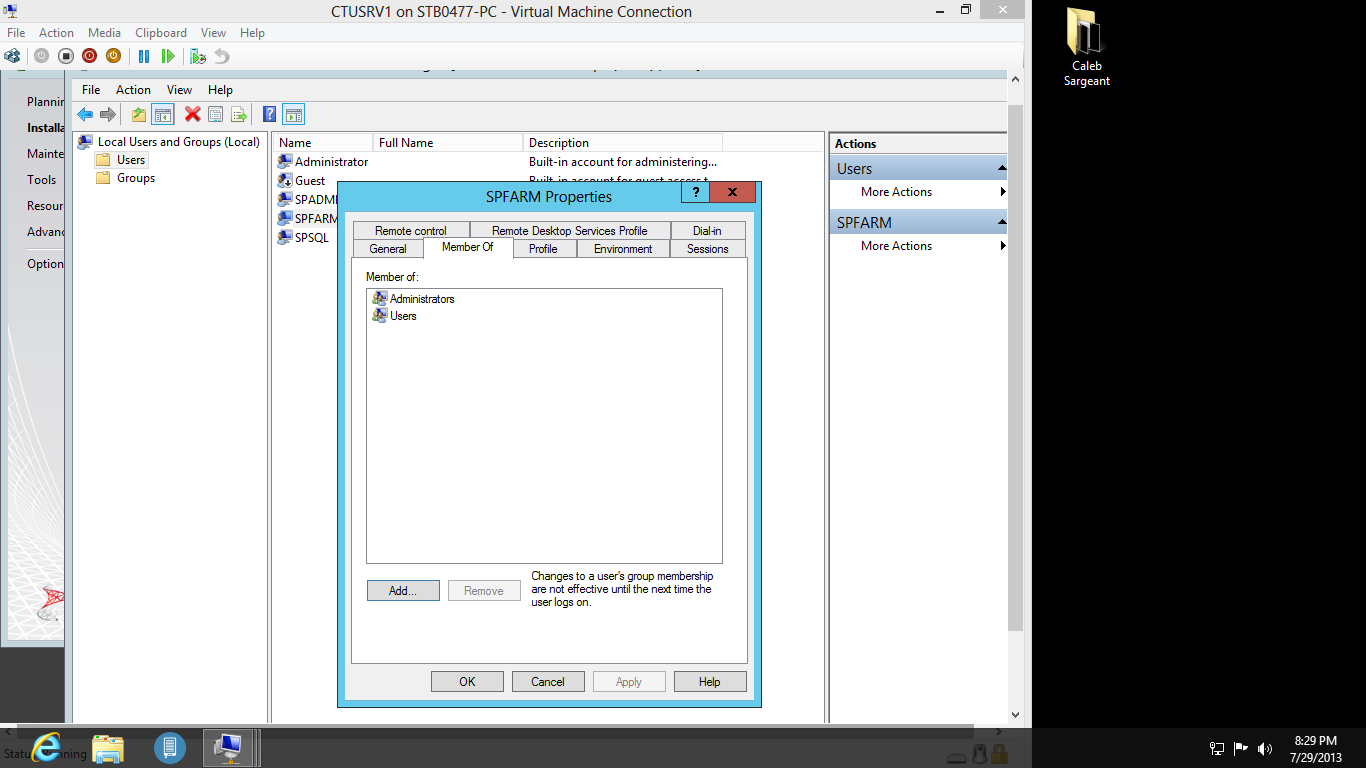Viewport: 1366px width, 768px height.
Task: Select Groups folder in console tree
Action: coord(125,178)
